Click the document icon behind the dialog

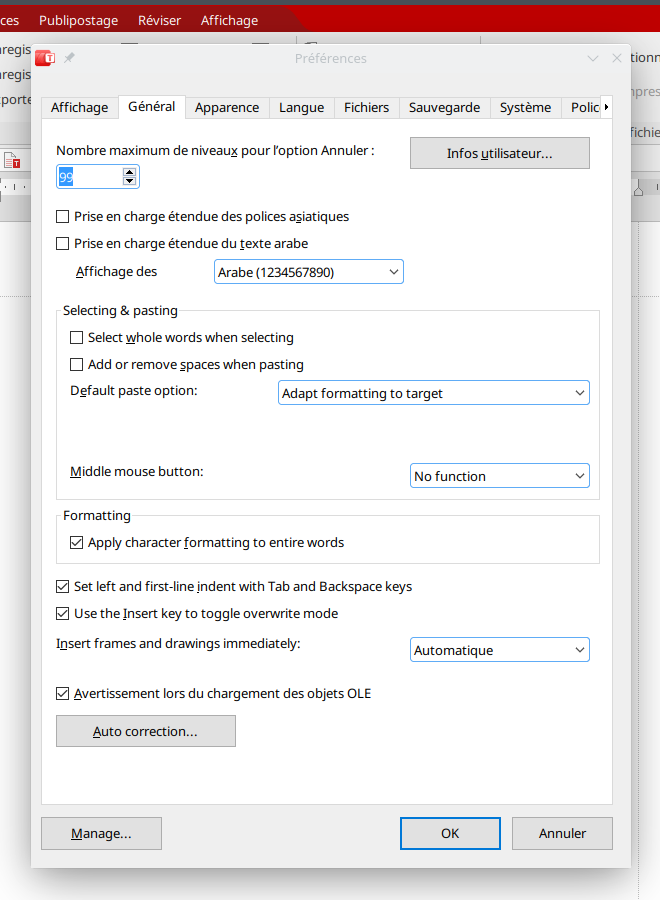pos(12,160)
